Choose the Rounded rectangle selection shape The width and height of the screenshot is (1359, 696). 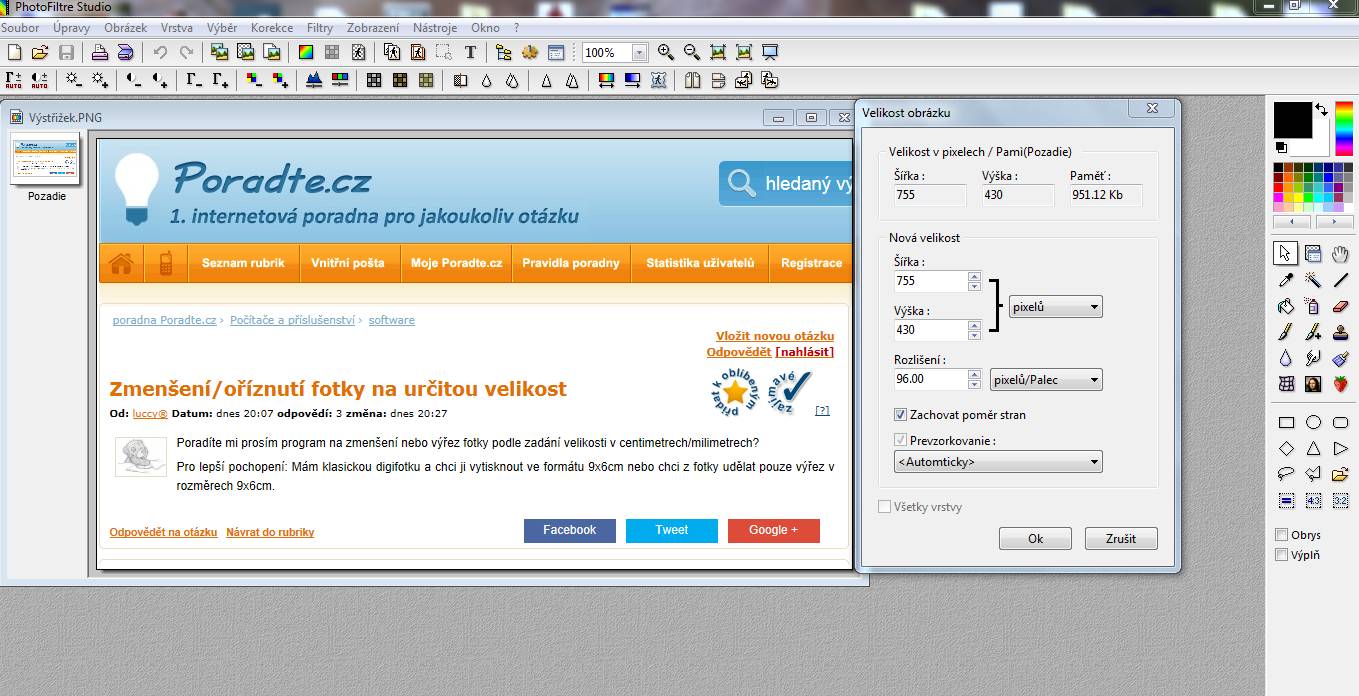[x=1340, y=423]
